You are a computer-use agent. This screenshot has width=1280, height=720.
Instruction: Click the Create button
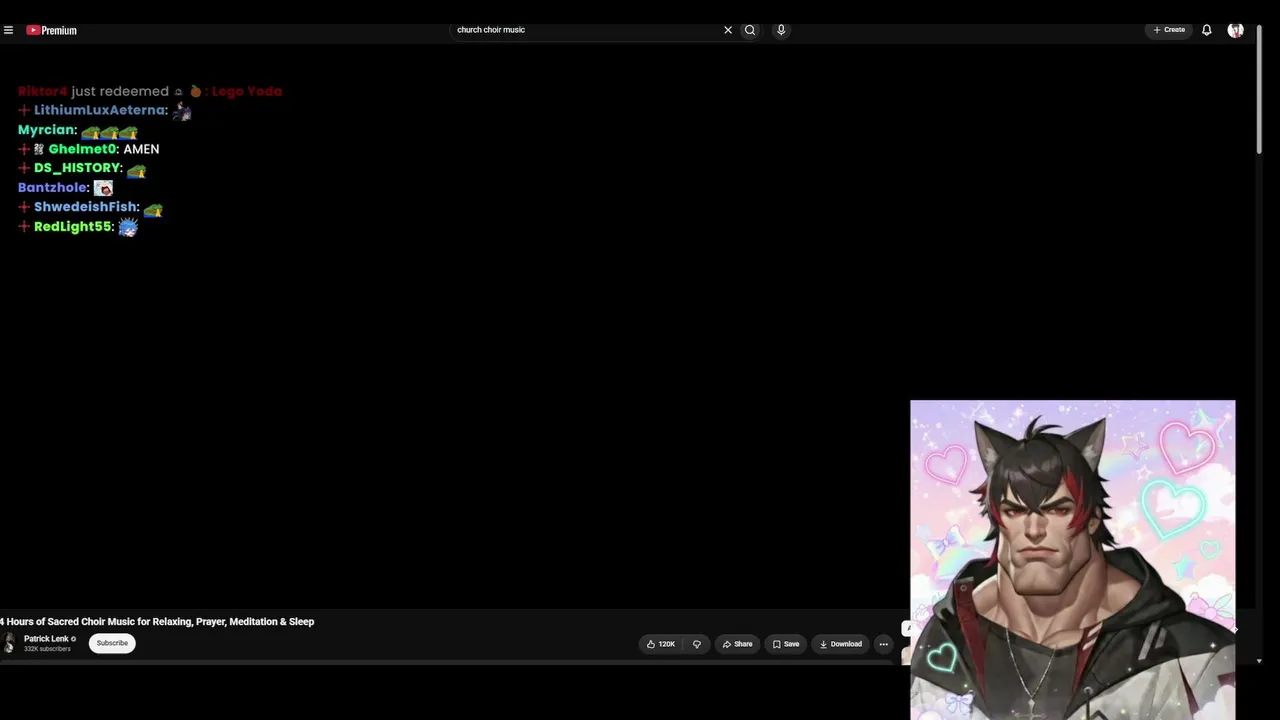[x=1169, y=30]
